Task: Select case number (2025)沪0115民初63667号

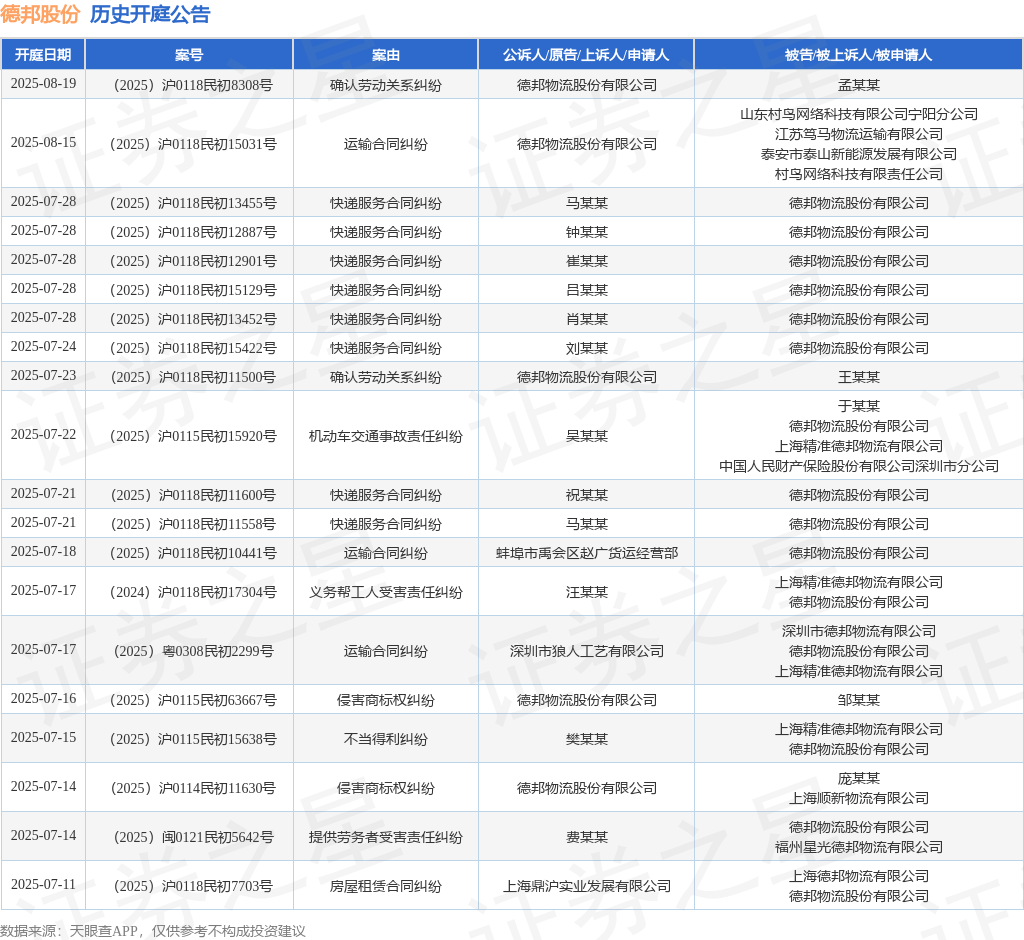Action: 193,700
